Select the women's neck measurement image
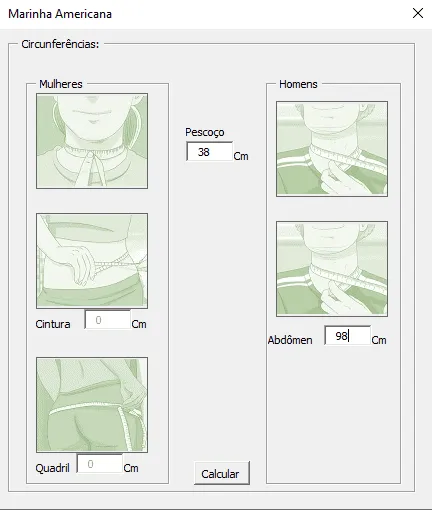Image resolution: width=432 pixels, height=510 pixels. click(x=92, y=141)
